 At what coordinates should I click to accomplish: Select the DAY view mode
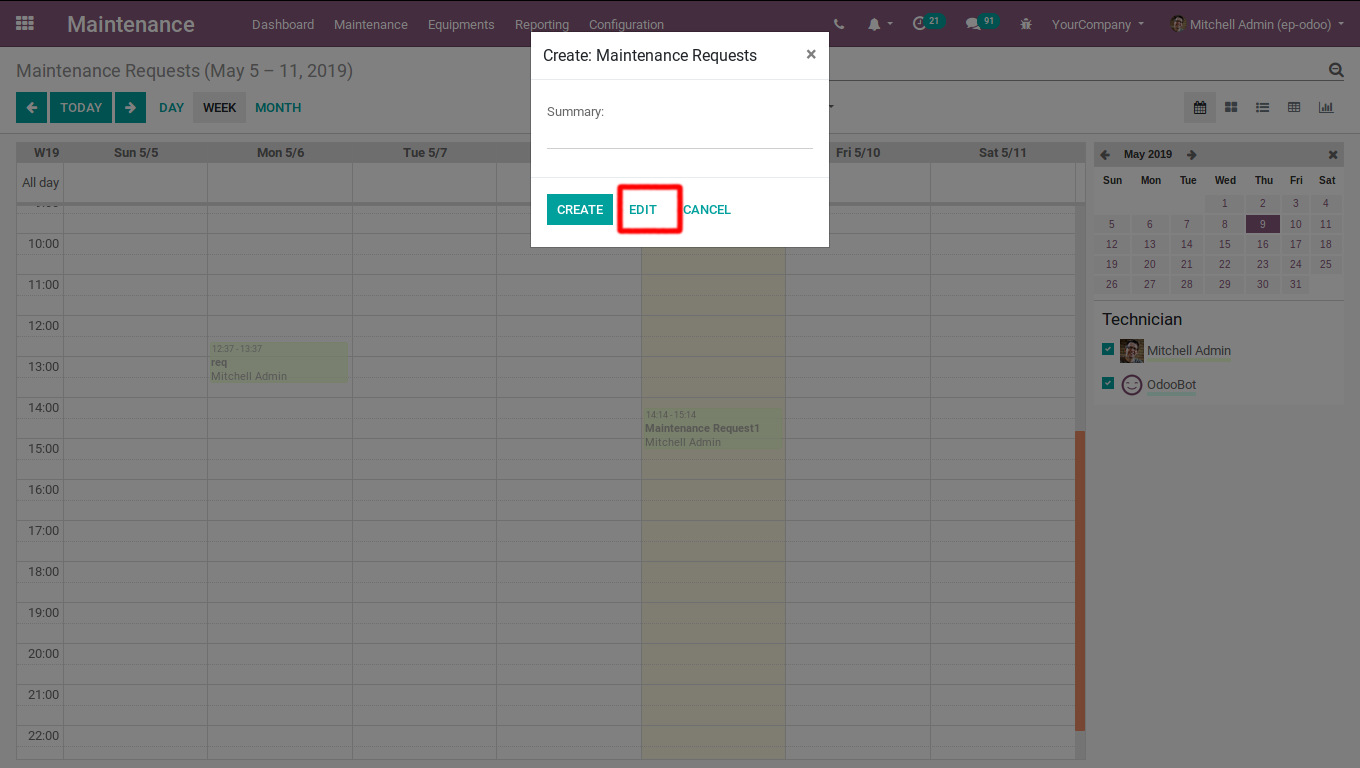point(172,107)
